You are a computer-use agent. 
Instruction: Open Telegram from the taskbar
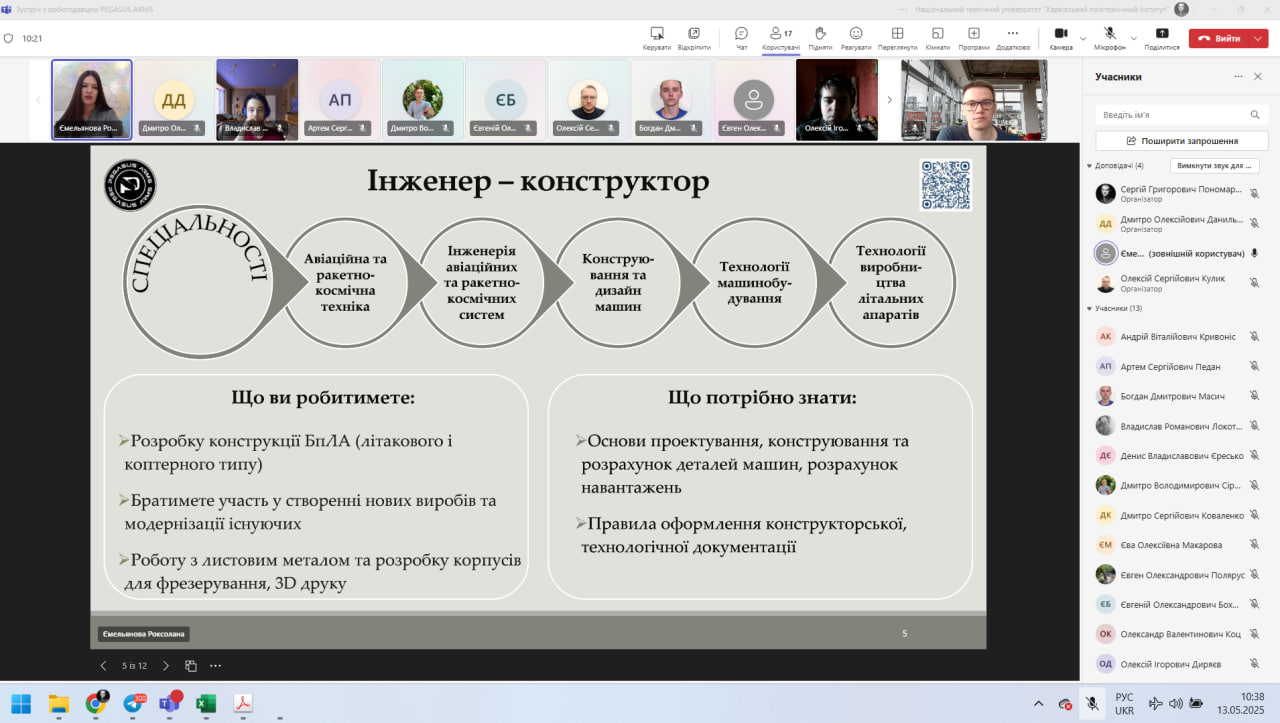tap(133, 703)
